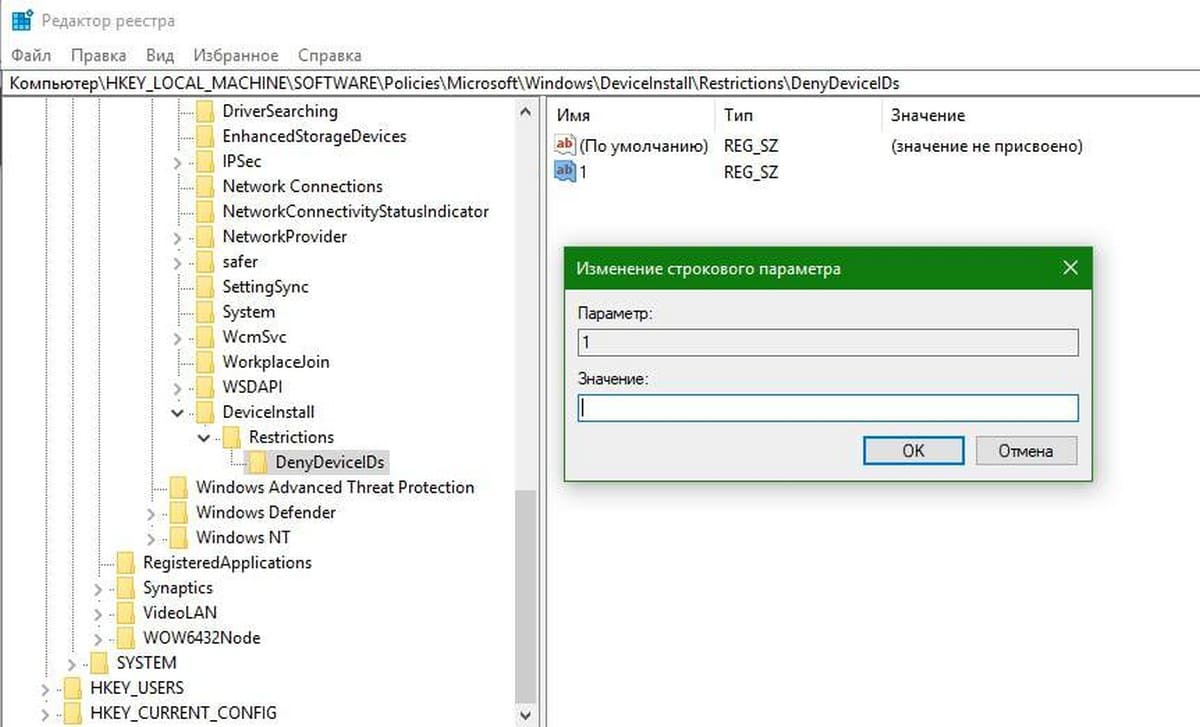Expand the IPSec key
The height and width of the screenshot is (727, 1200).
coord(178,161)
